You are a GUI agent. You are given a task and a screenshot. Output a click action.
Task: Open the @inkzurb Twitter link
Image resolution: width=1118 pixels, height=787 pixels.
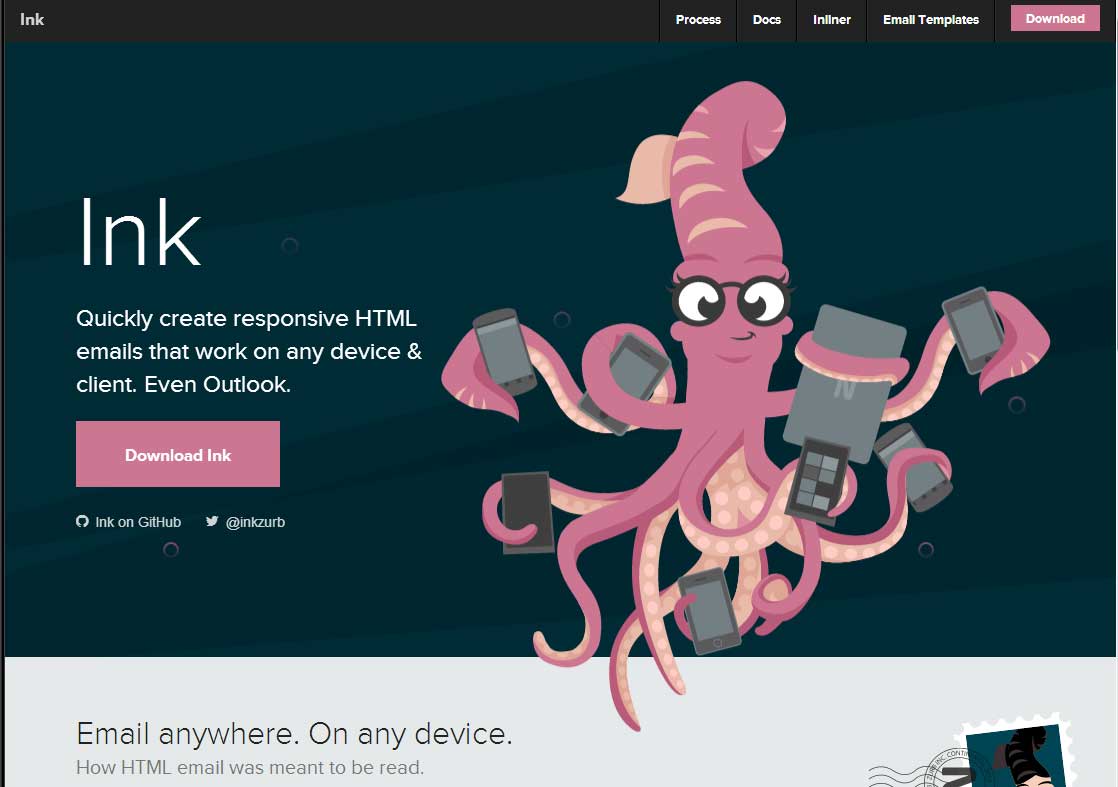pos(255,522)
